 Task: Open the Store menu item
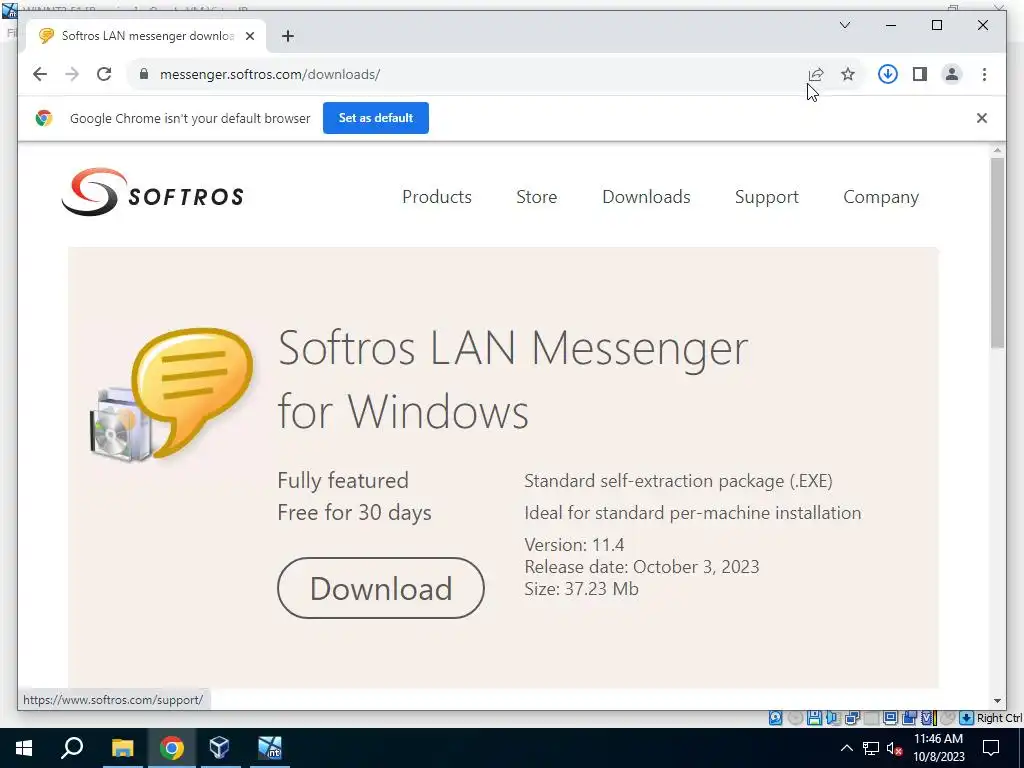pos(537,197)
